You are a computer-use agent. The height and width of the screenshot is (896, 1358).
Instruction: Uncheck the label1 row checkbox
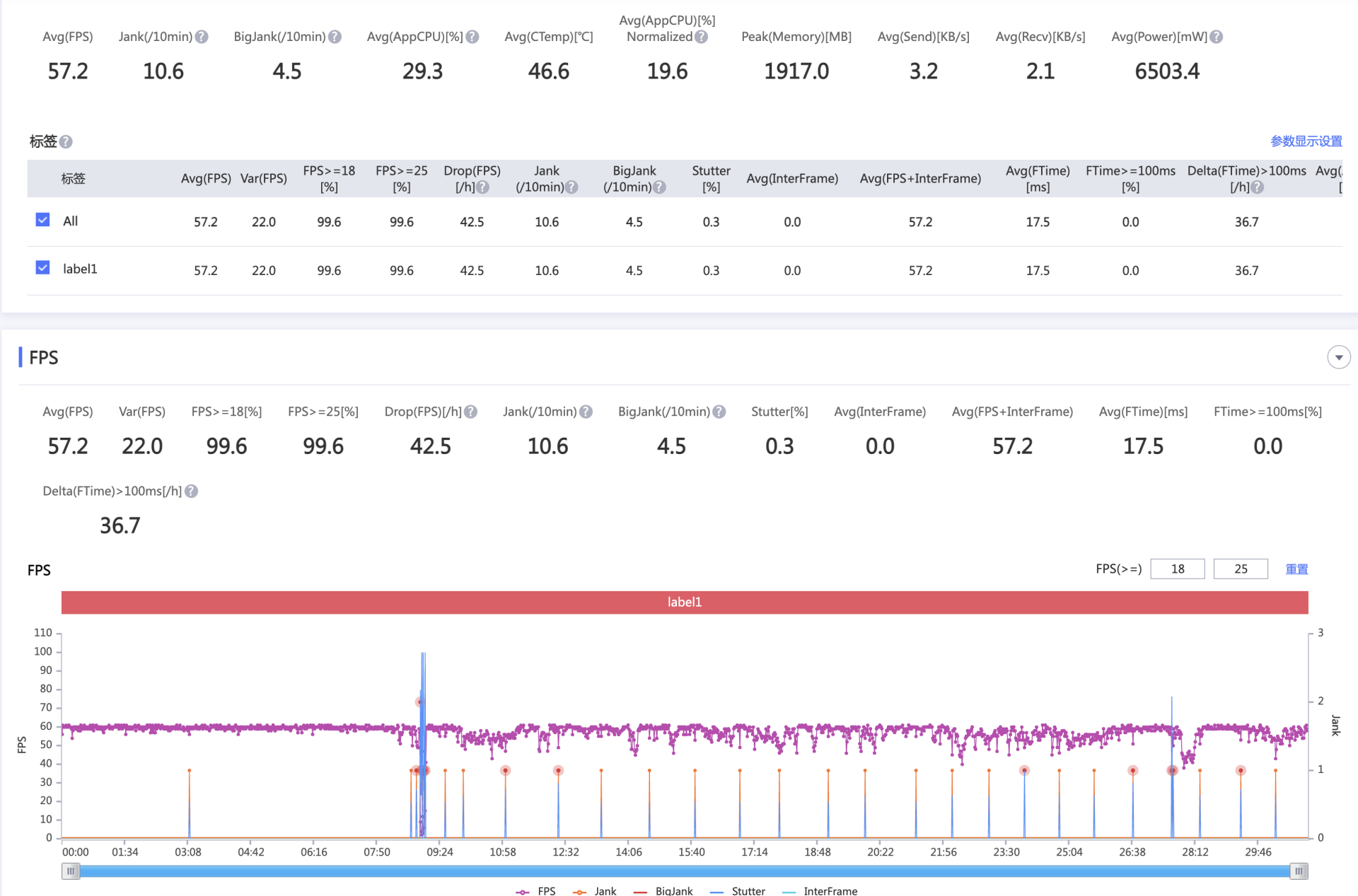[42, 268]
